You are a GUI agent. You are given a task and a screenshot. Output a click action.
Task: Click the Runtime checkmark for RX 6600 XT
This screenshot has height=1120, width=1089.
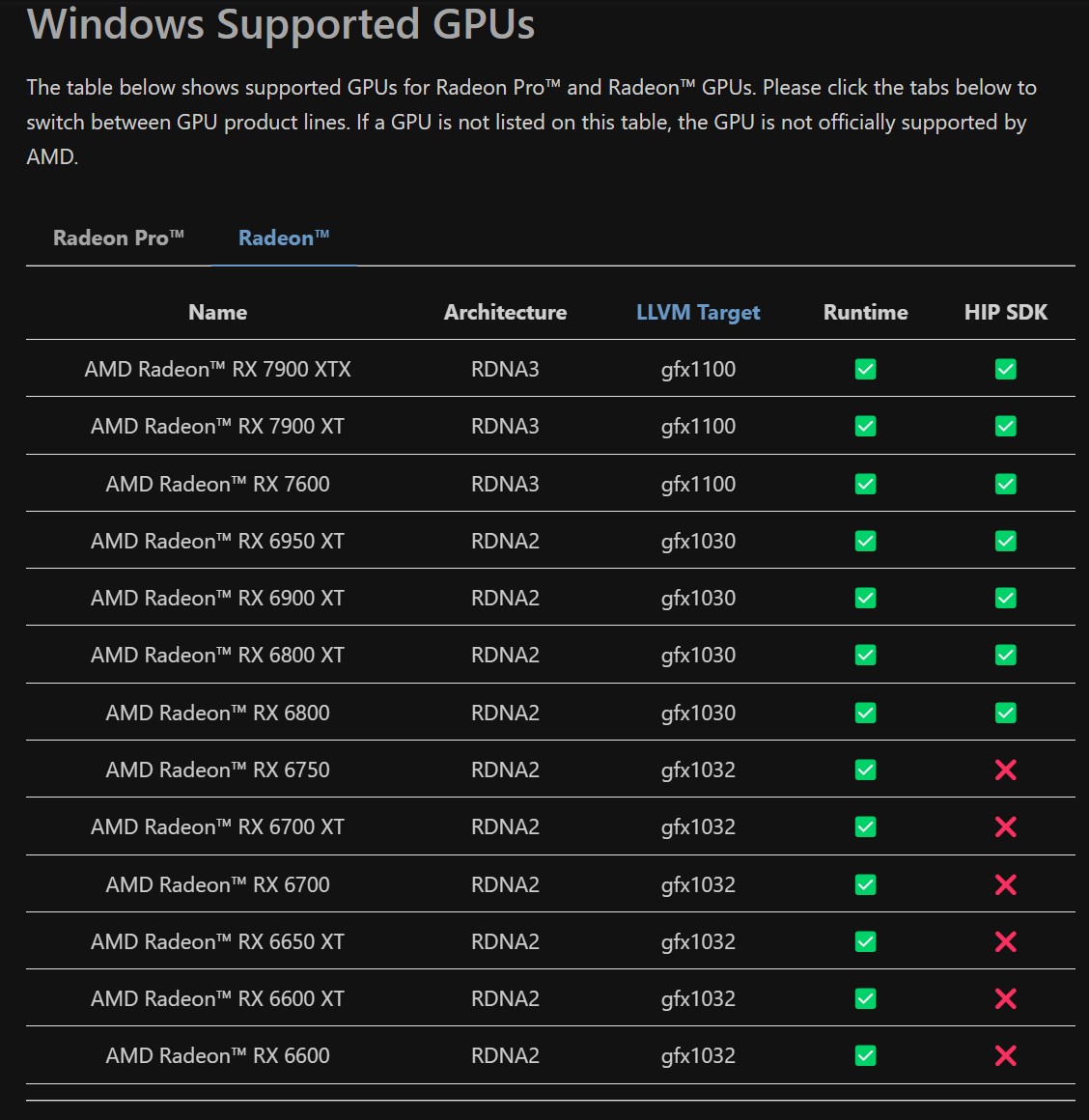[866, 998]
